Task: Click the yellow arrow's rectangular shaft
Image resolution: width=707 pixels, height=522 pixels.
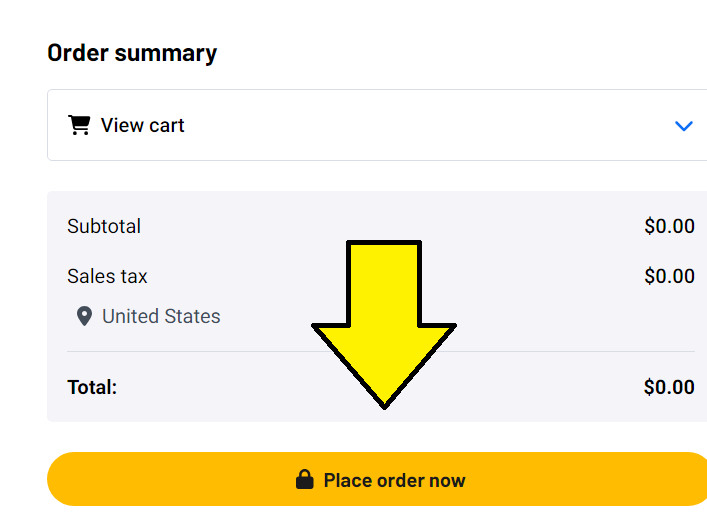Action: tap(384, 283)
